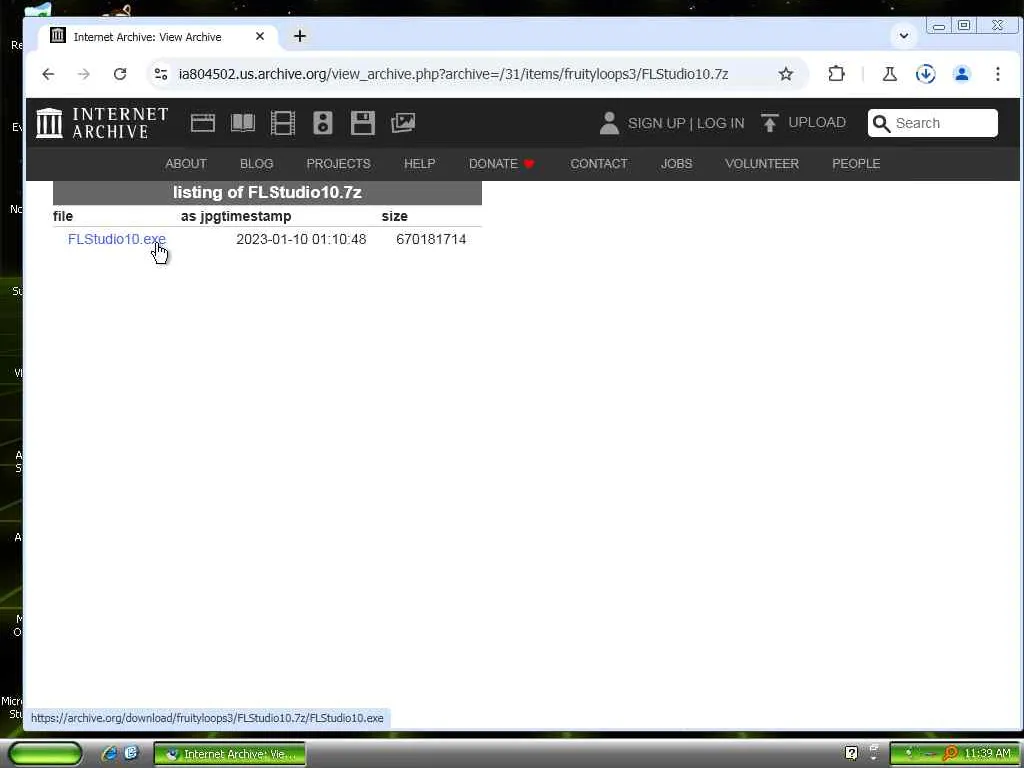
Task: Open VOLUNTEER menu item
Action: click(761, 164)
